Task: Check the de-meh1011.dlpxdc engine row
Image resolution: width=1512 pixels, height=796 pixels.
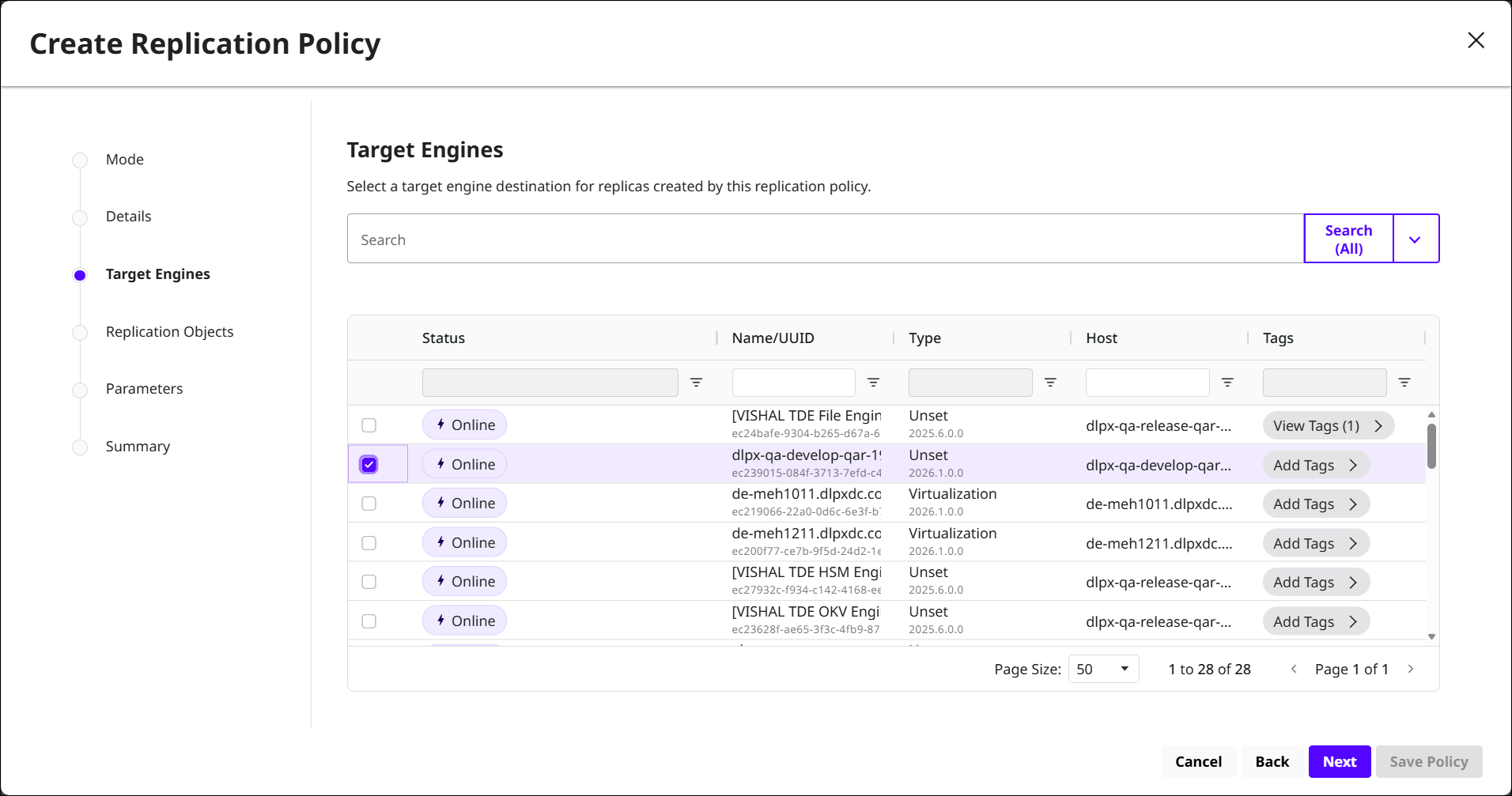Action: [x=369, y=504]
